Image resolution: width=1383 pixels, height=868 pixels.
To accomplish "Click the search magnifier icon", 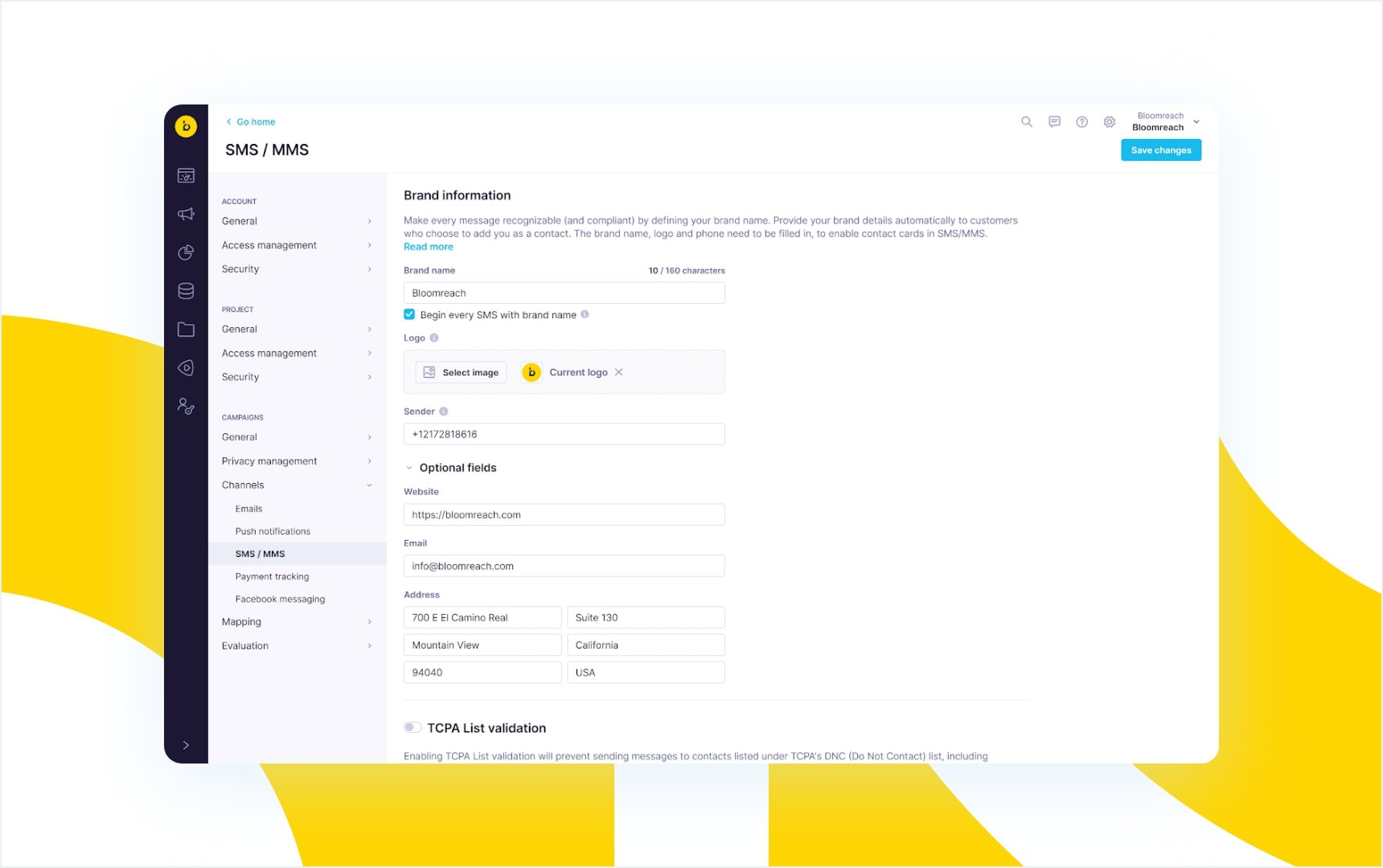I will click(1027, 122).
